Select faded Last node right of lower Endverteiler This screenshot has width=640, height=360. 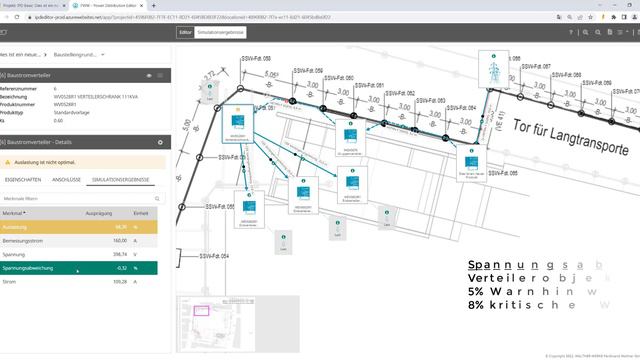338,229
